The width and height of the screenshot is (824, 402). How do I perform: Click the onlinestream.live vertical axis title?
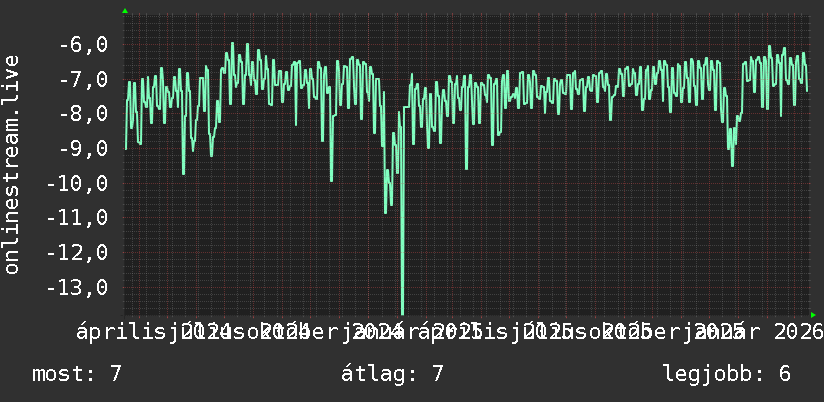pos(12,164)
